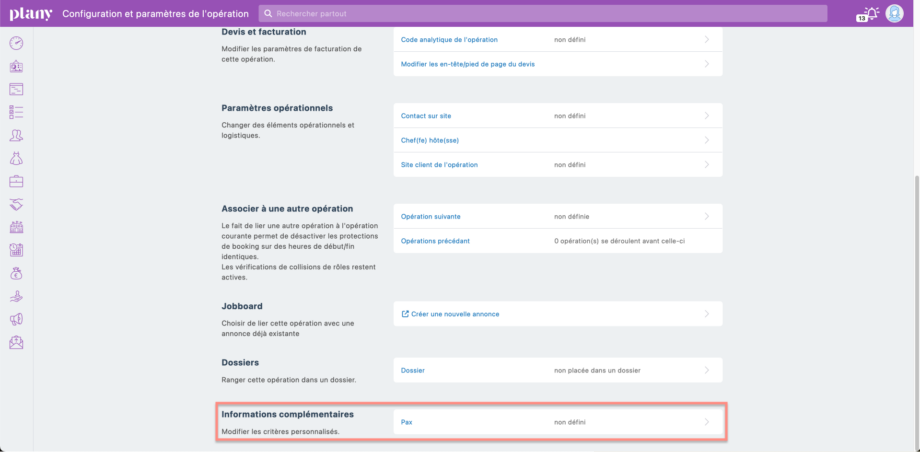
Task: Expand the Opération suivante row chevron
Action: click(707, 216)
